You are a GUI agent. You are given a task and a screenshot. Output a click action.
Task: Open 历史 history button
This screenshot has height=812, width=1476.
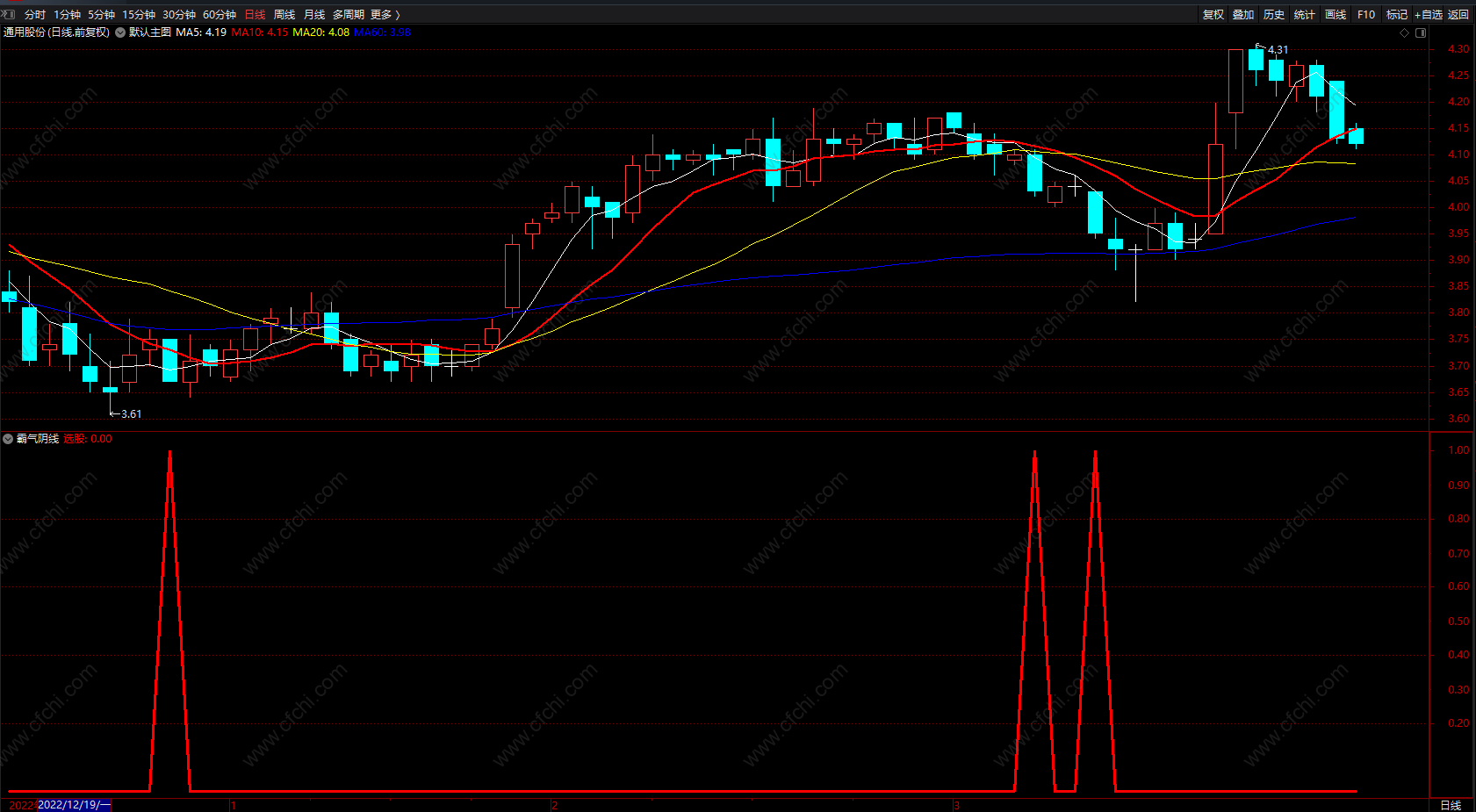pos(1274,14)
